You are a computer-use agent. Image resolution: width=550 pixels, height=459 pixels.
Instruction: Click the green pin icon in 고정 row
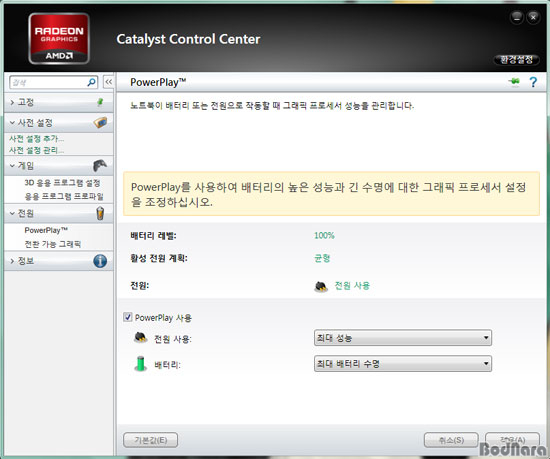click(100, 102)
